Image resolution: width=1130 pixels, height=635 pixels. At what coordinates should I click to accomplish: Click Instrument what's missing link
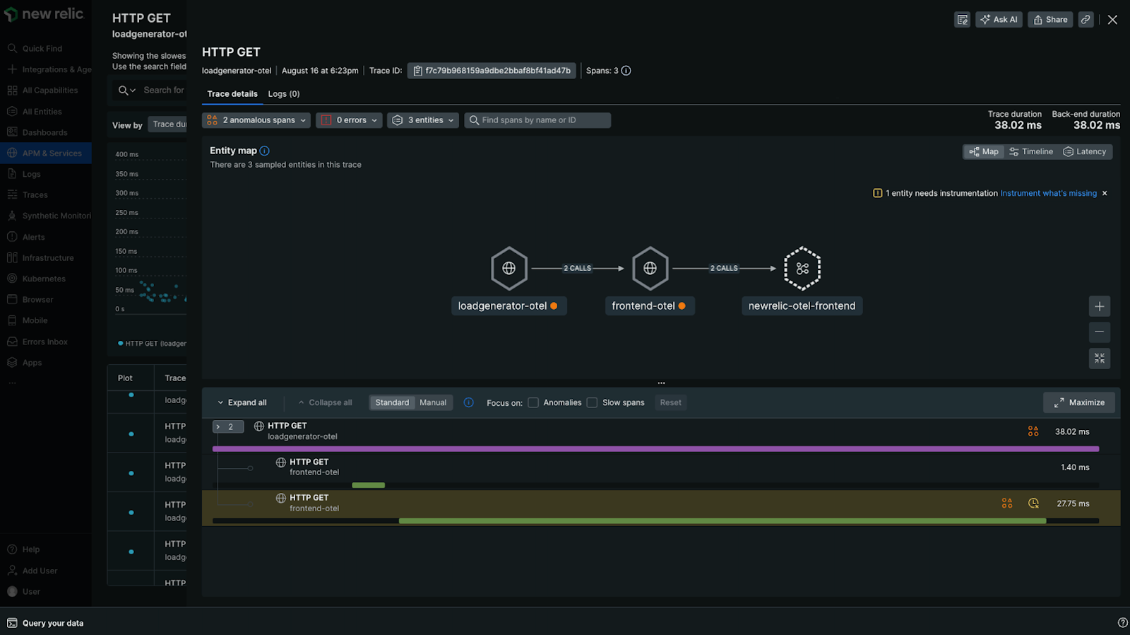click(1049, 193)
